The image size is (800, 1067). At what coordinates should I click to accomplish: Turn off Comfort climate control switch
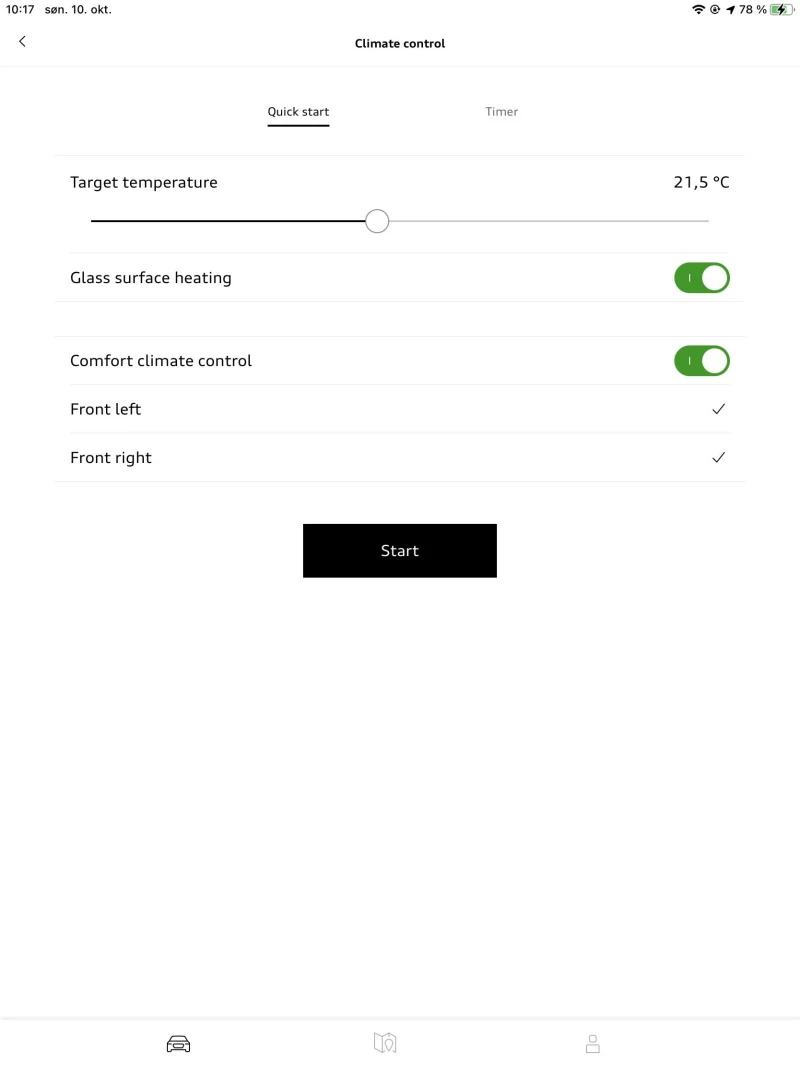coord(702,361)
